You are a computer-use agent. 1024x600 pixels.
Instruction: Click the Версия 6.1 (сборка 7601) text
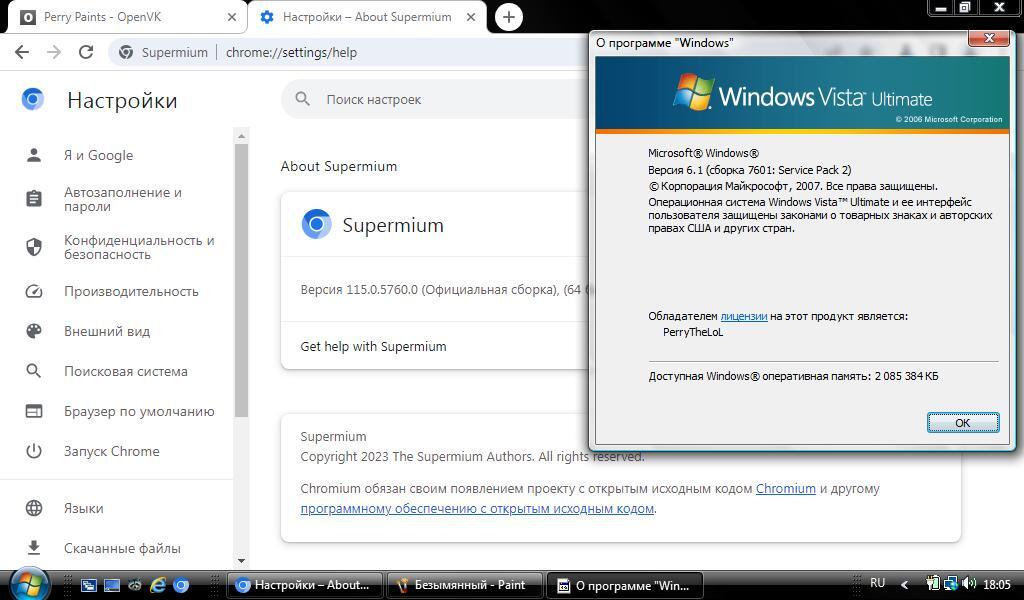(x=750, y=170)
